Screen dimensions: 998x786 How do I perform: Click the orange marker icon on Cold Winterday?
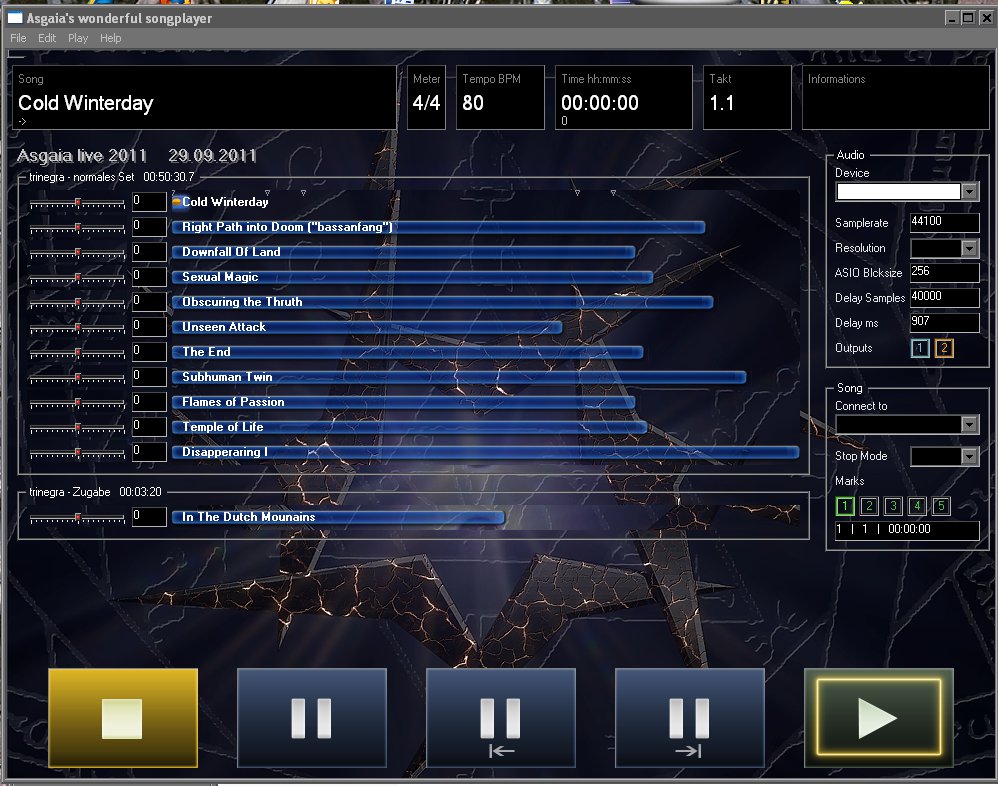click(177, 202)
